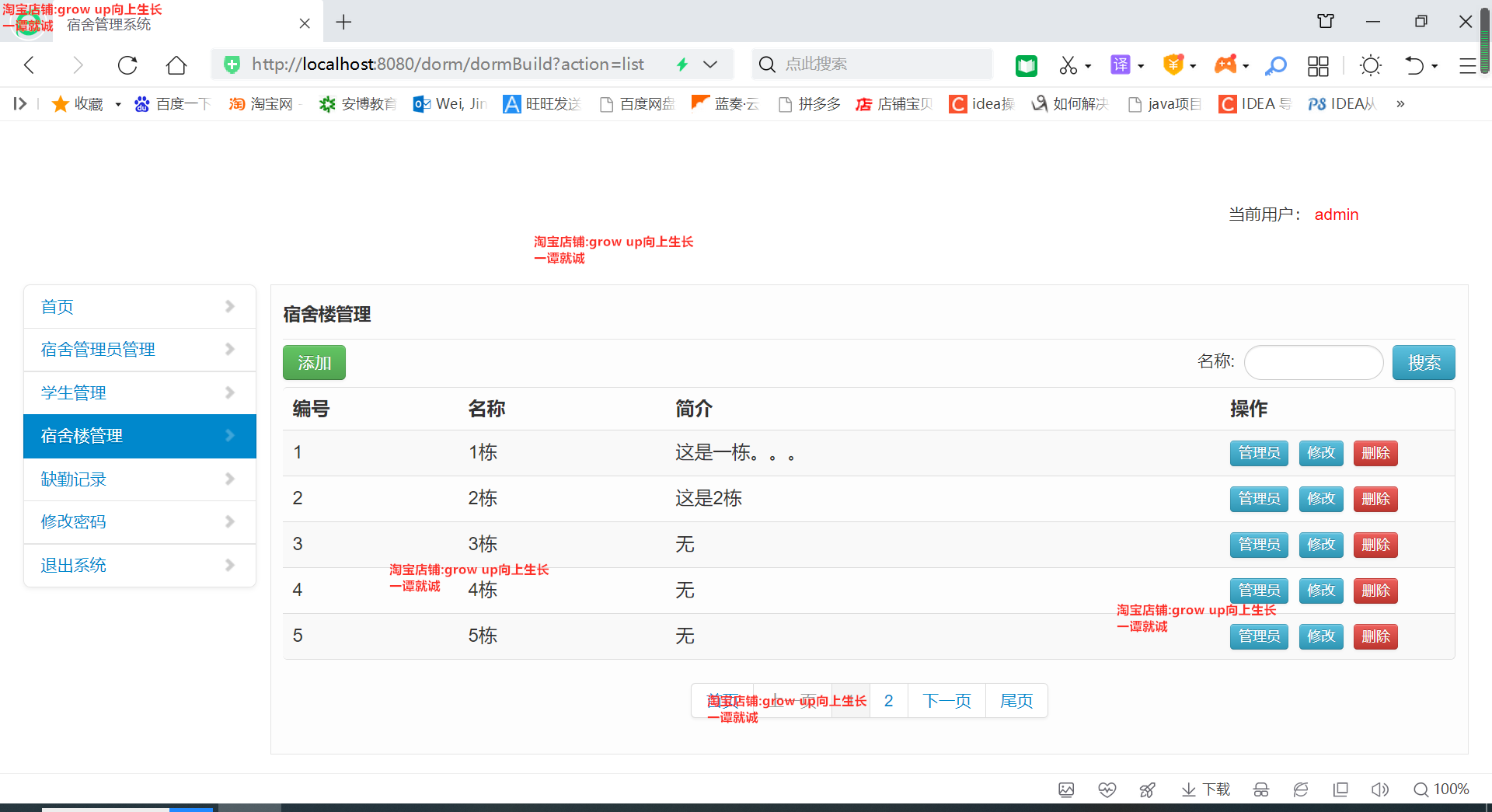Open the translate (译) tool
Viewport: 1492px width, 812px height.
click(1120, 65)
